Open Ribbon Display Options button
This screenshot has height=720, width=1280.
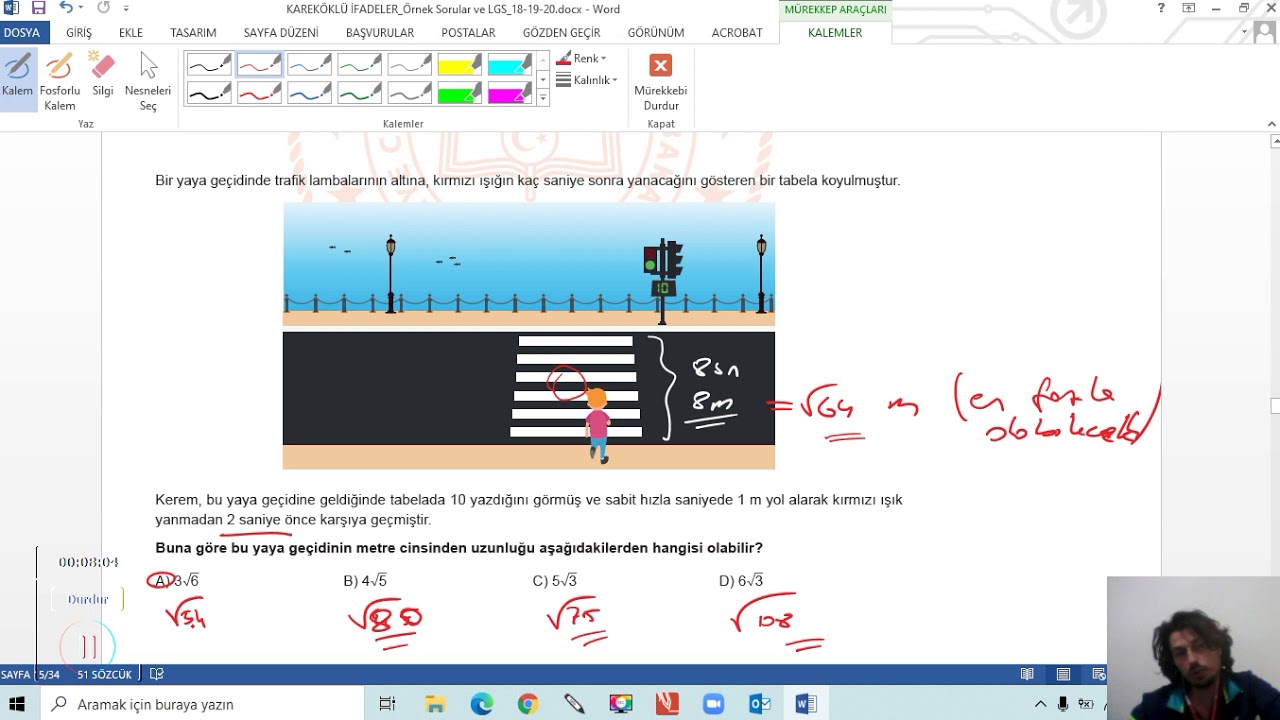pos(1188,8)
